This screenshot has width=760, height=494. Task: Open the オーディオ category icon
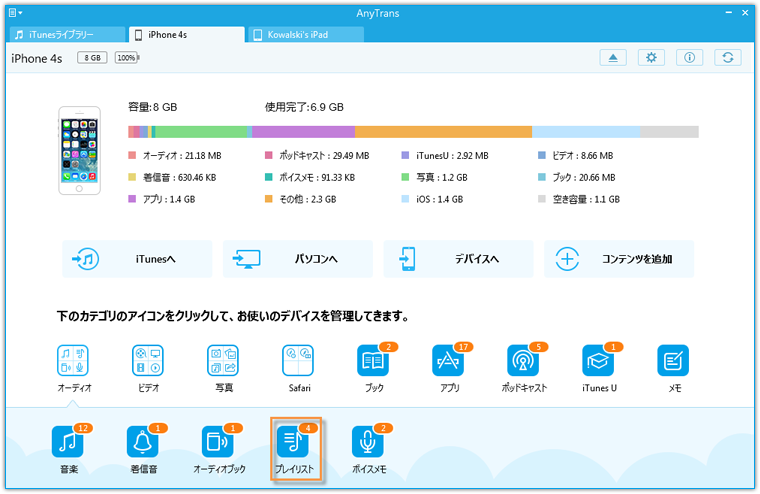(73, 361)
